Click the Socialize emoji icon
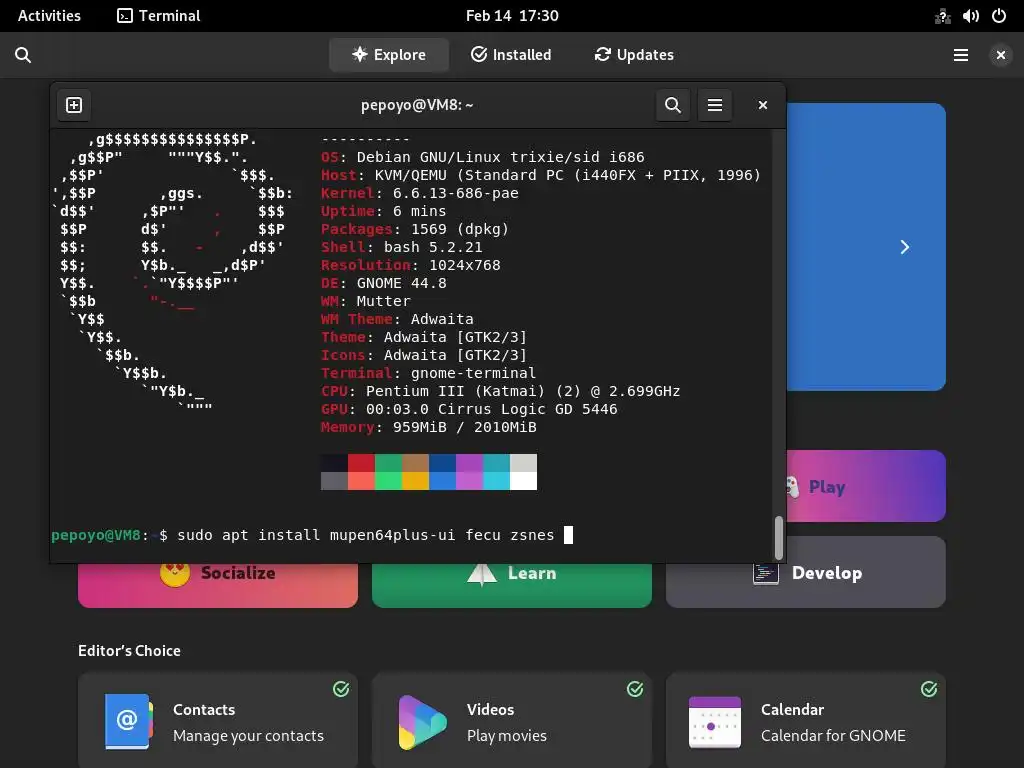 tap(175, 575)
